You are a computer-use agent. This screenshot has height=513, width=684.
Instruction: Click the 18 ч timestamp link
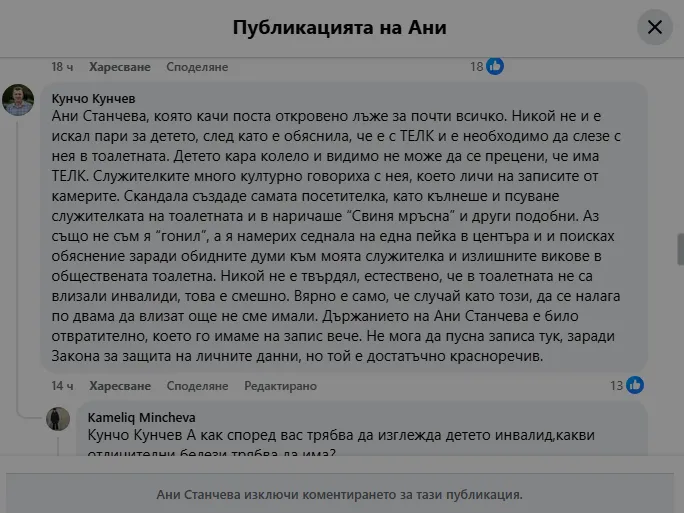[62, 67]
